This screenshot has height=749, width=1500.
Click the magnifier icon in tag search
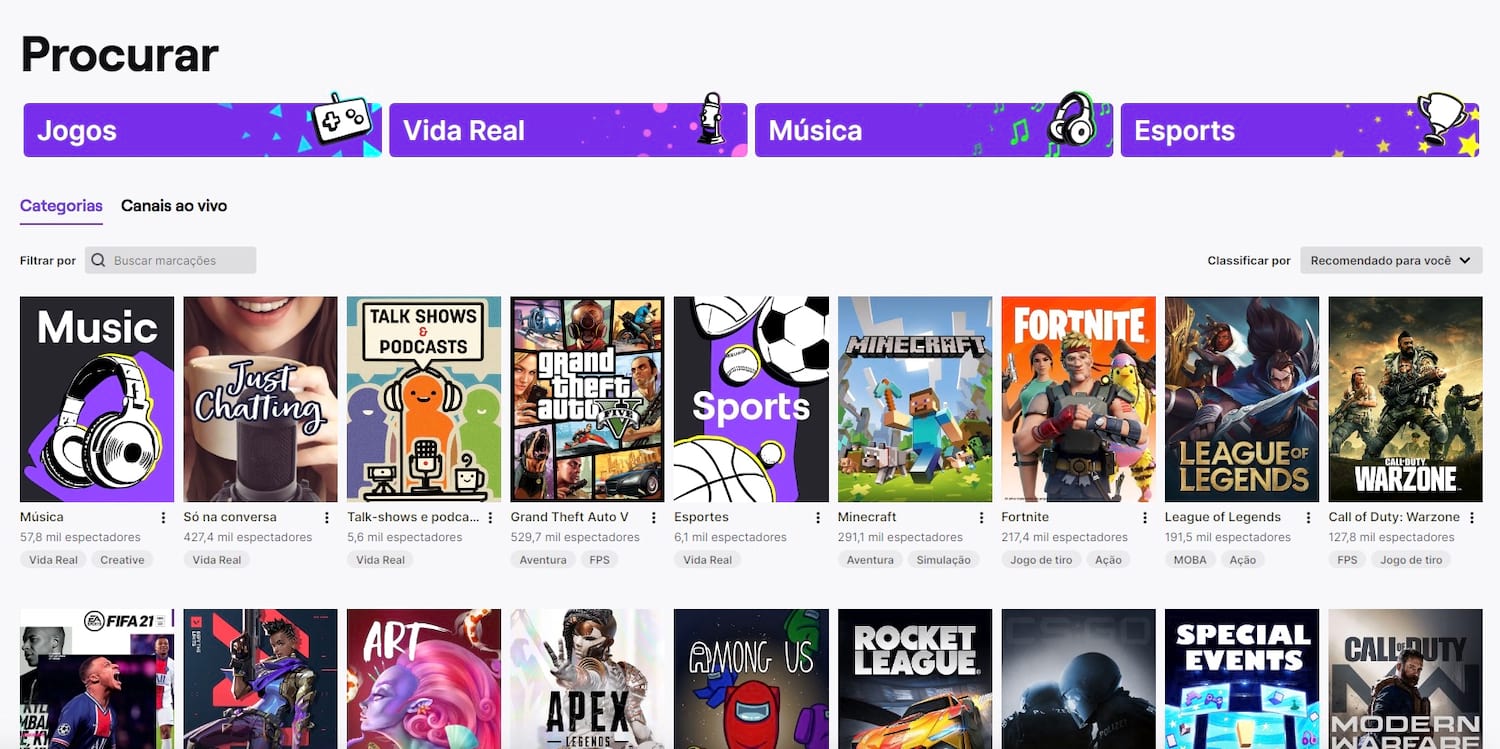[98, 260]
